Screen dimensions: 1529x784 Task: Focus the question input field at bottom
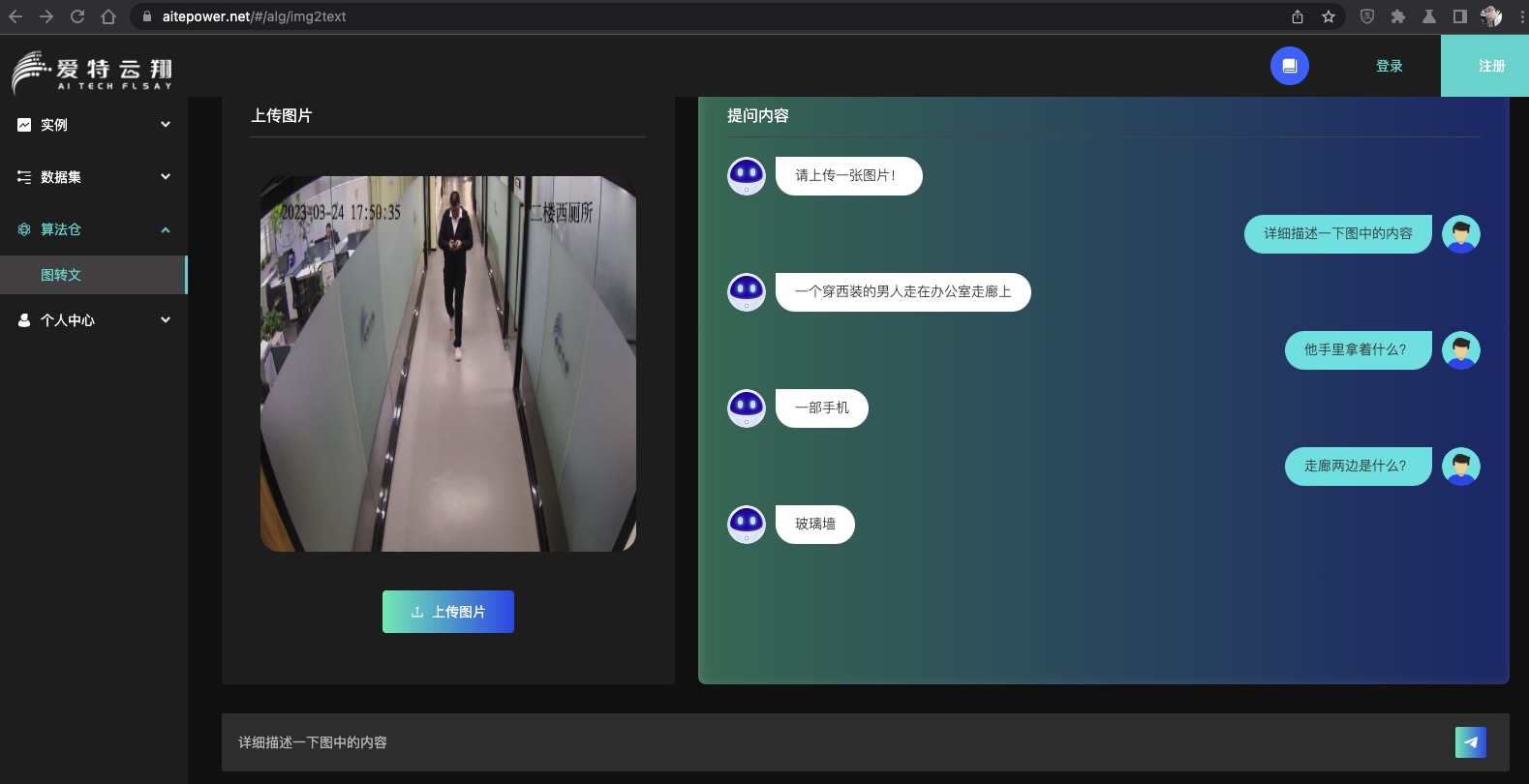coord(833,742)
